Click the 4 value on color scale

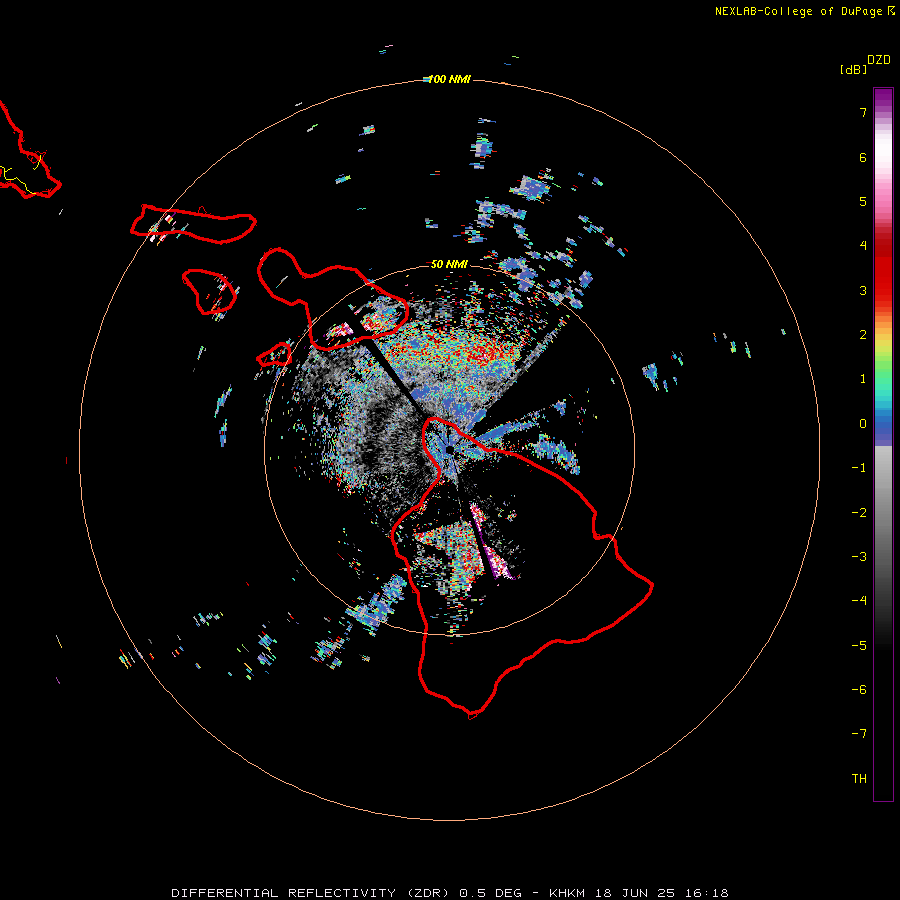coord(863,246)
